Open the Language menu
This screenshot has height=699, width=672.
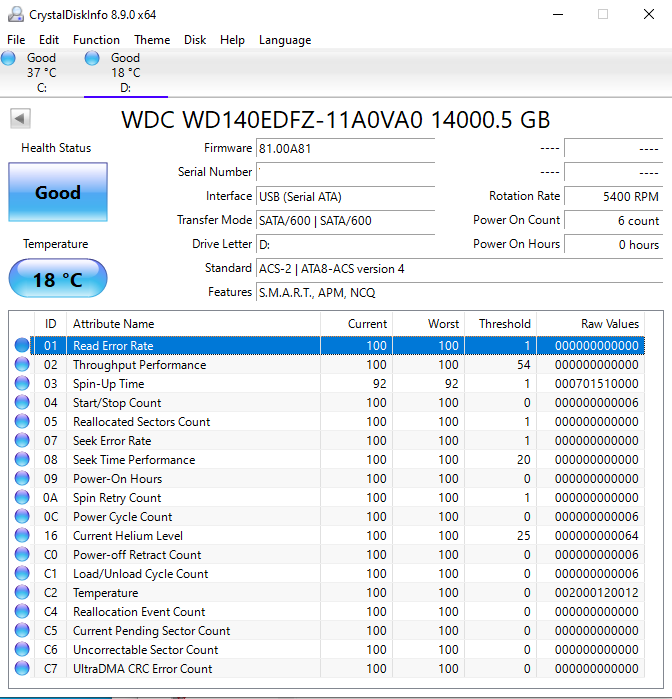tap(285, 40)
